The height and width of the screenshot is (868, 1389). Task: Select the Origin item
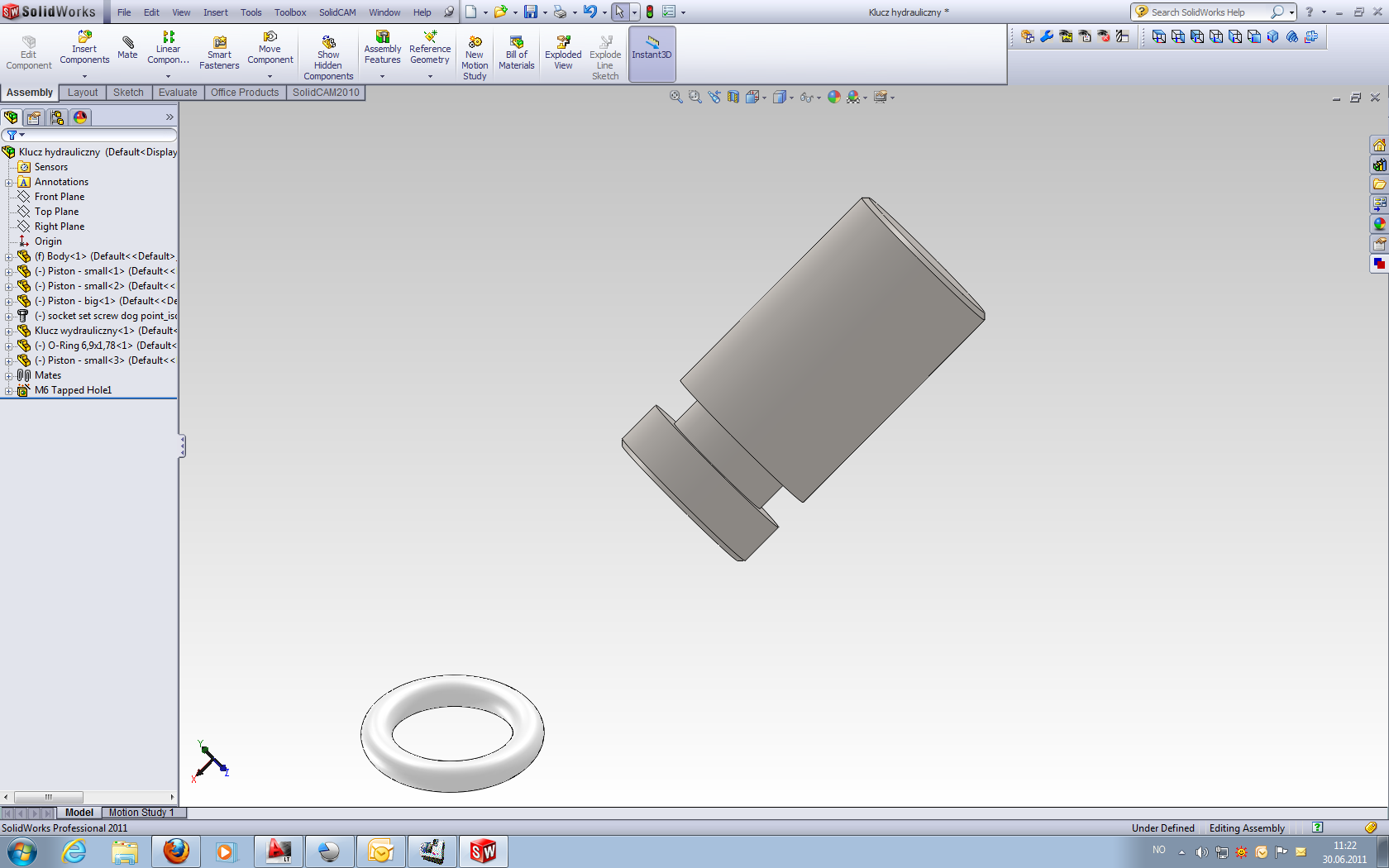pyautogui.click(x=48, y=241)
